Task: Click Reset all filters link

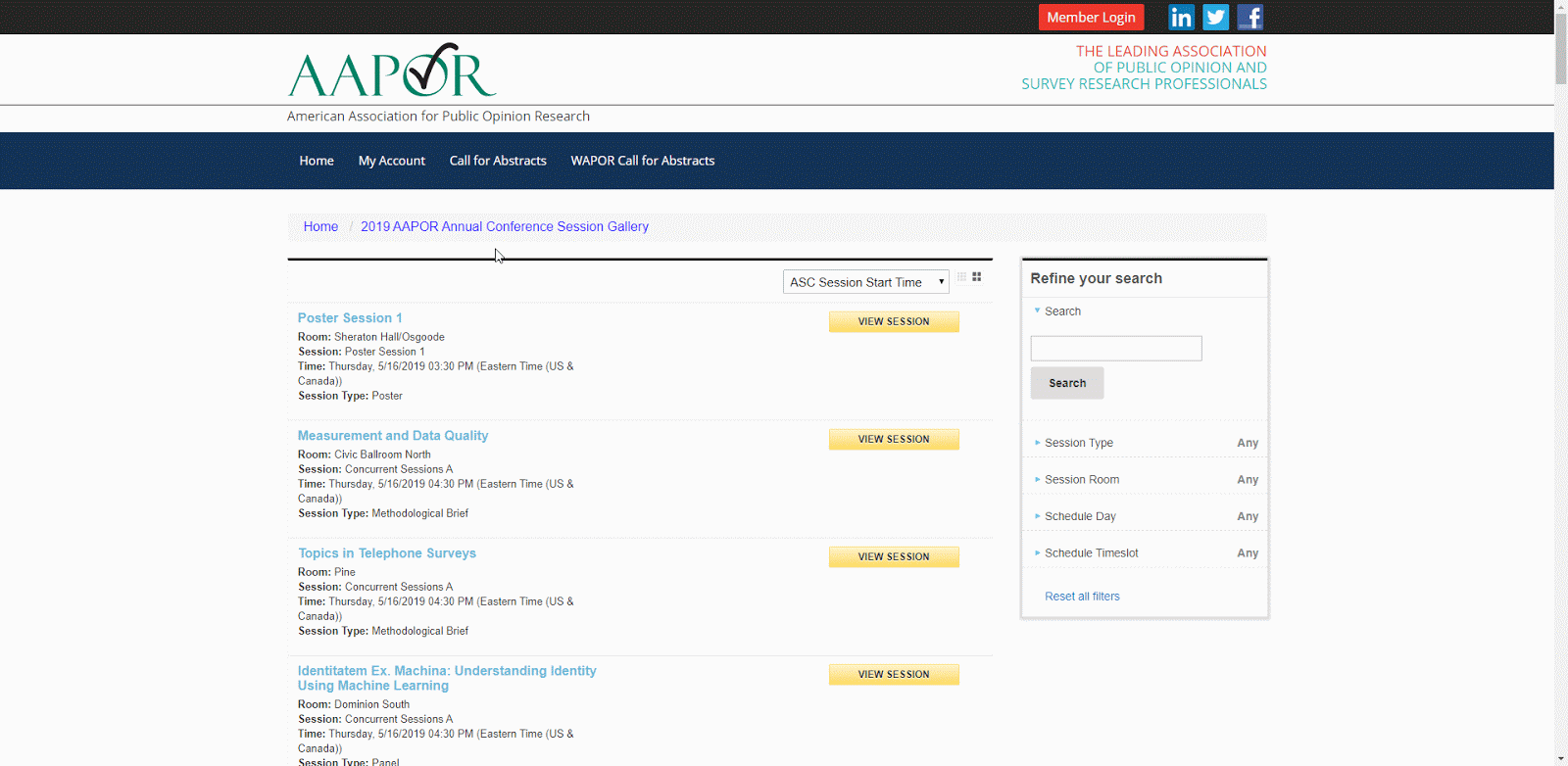Action: 1082,597
